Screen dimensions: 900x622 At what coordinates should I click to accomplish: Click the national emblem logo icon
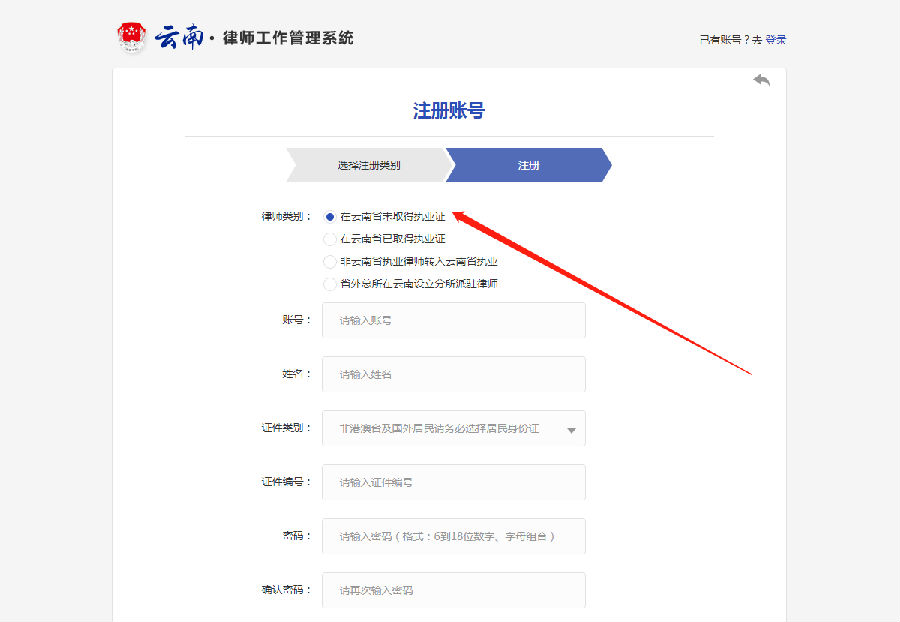tap(132, 38)
